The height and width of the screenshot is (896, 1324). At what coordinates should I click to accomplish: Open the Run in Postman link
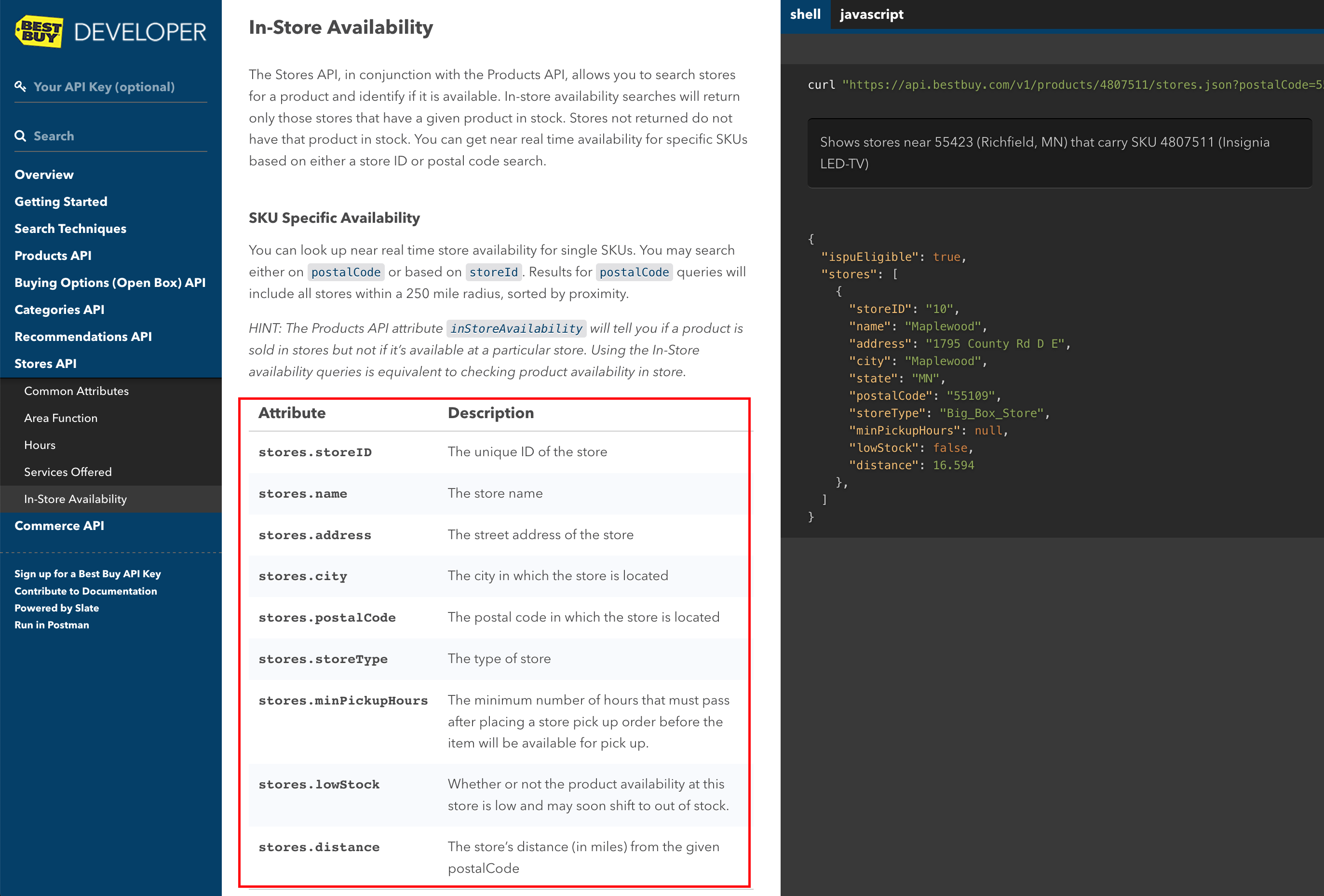pyautogui.click(x=51, y=624)
